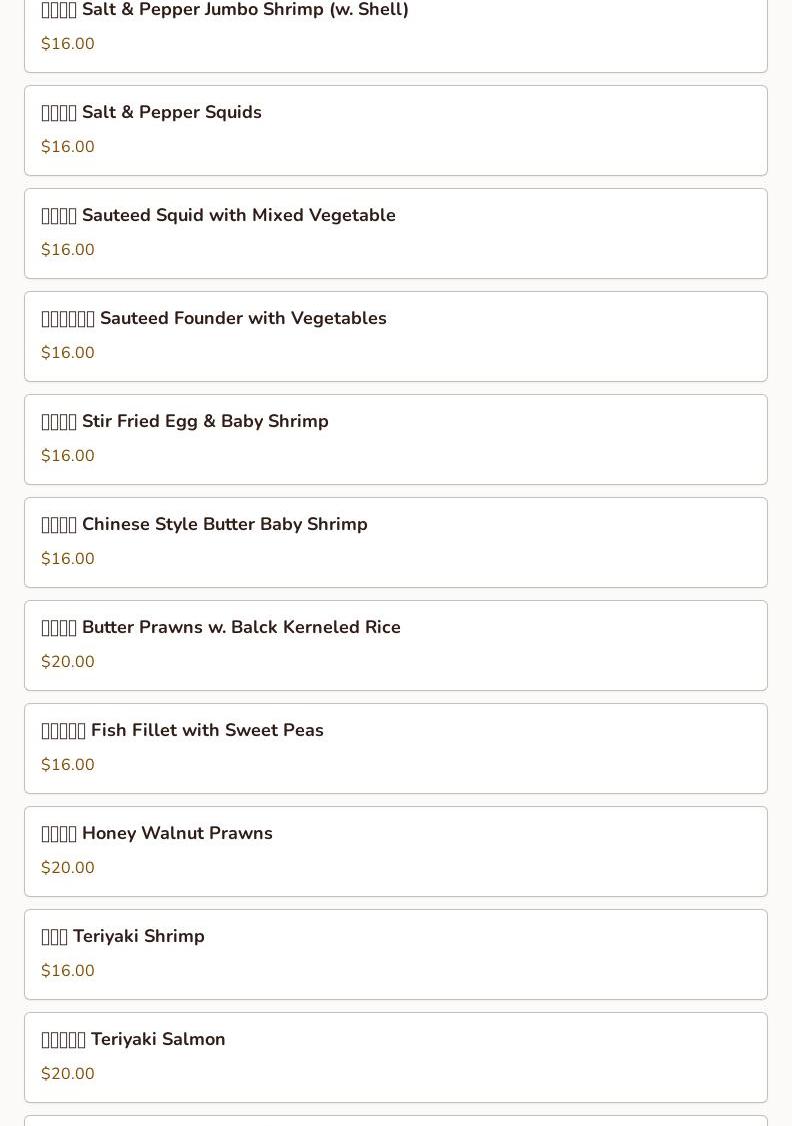Open Teriyaki Shrimp menu card
Image resolution: width=792 pixels, height=1126 pixels.
pos(138,937)
